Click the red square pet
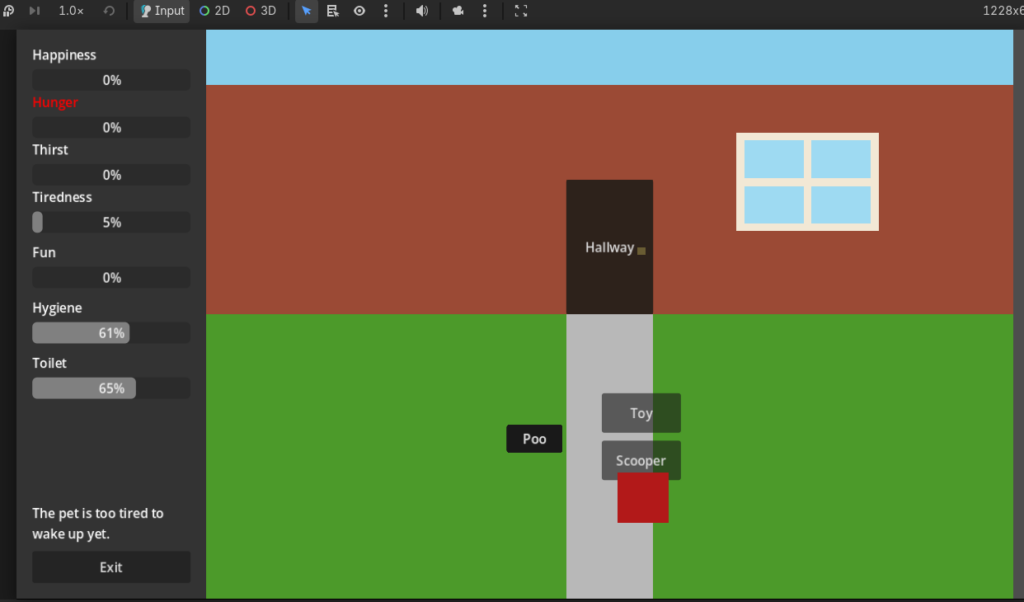 click(x=643, y=498)
